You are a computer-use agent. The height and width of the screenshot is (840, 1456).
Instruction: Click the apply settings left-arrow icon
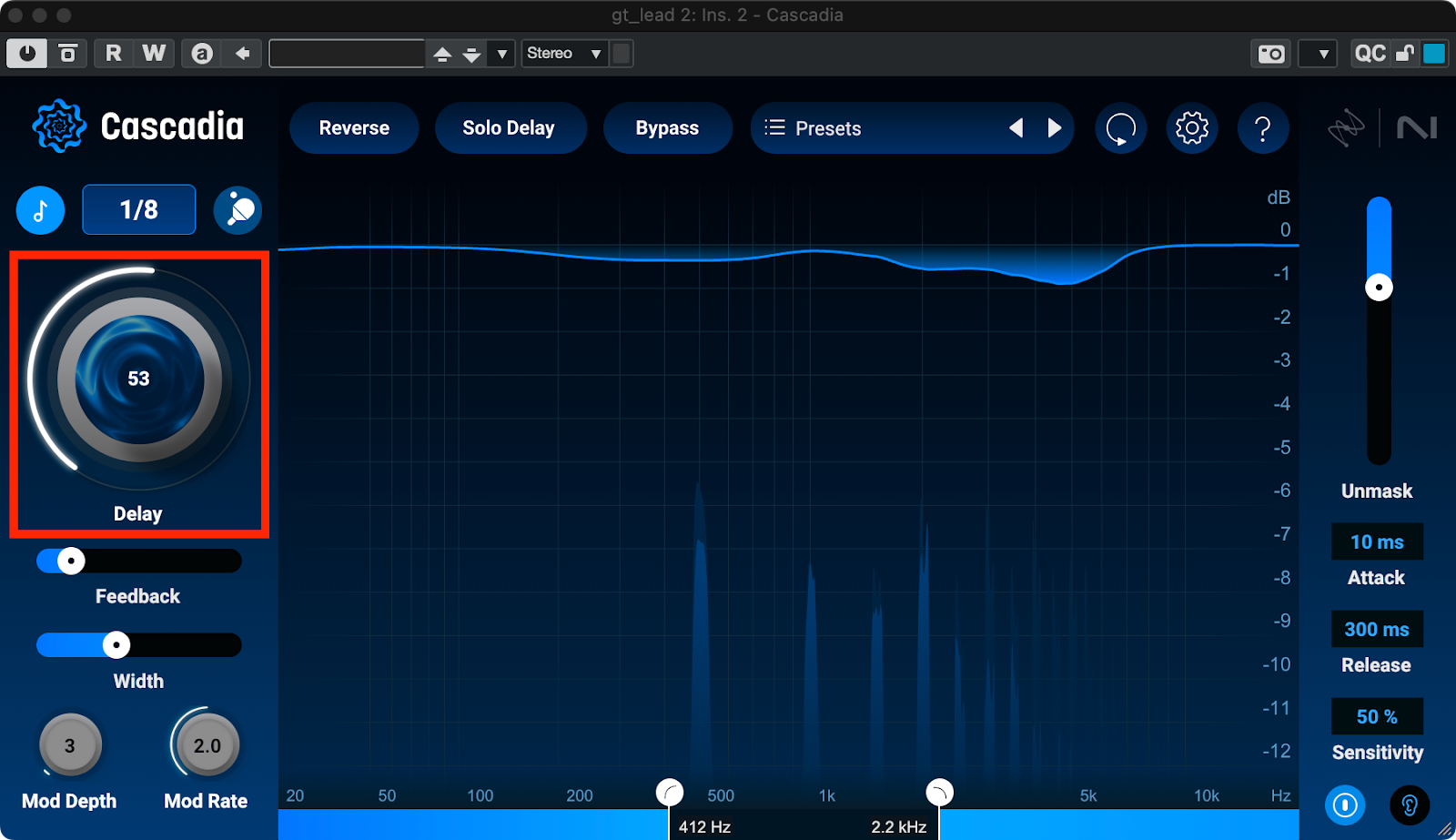(x=242, y=54)
